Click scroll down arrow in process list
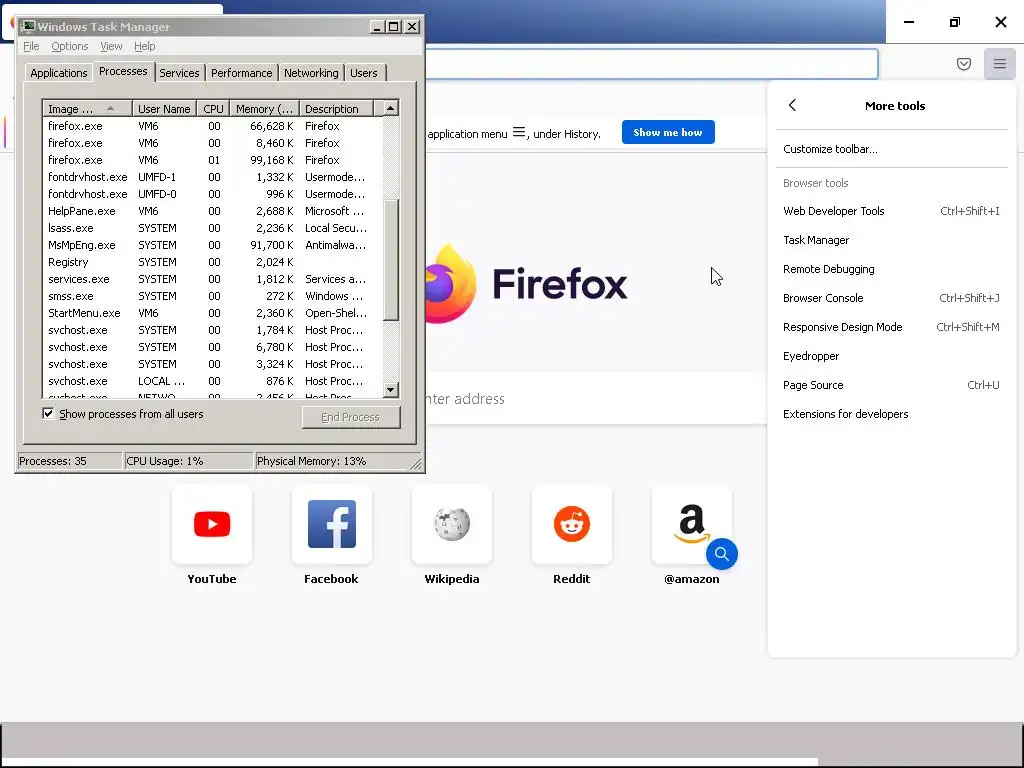 click(391, 390)
